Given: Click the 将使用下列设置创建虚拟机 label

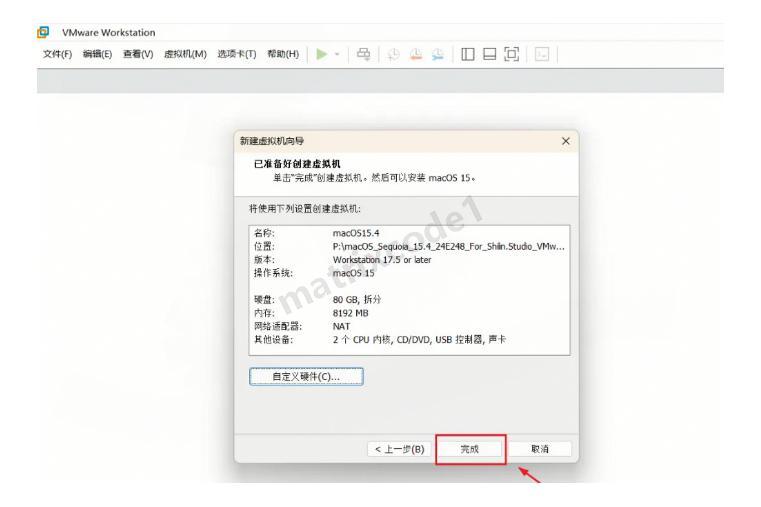Looking at the screenshot, I should (x=305, y=209).
